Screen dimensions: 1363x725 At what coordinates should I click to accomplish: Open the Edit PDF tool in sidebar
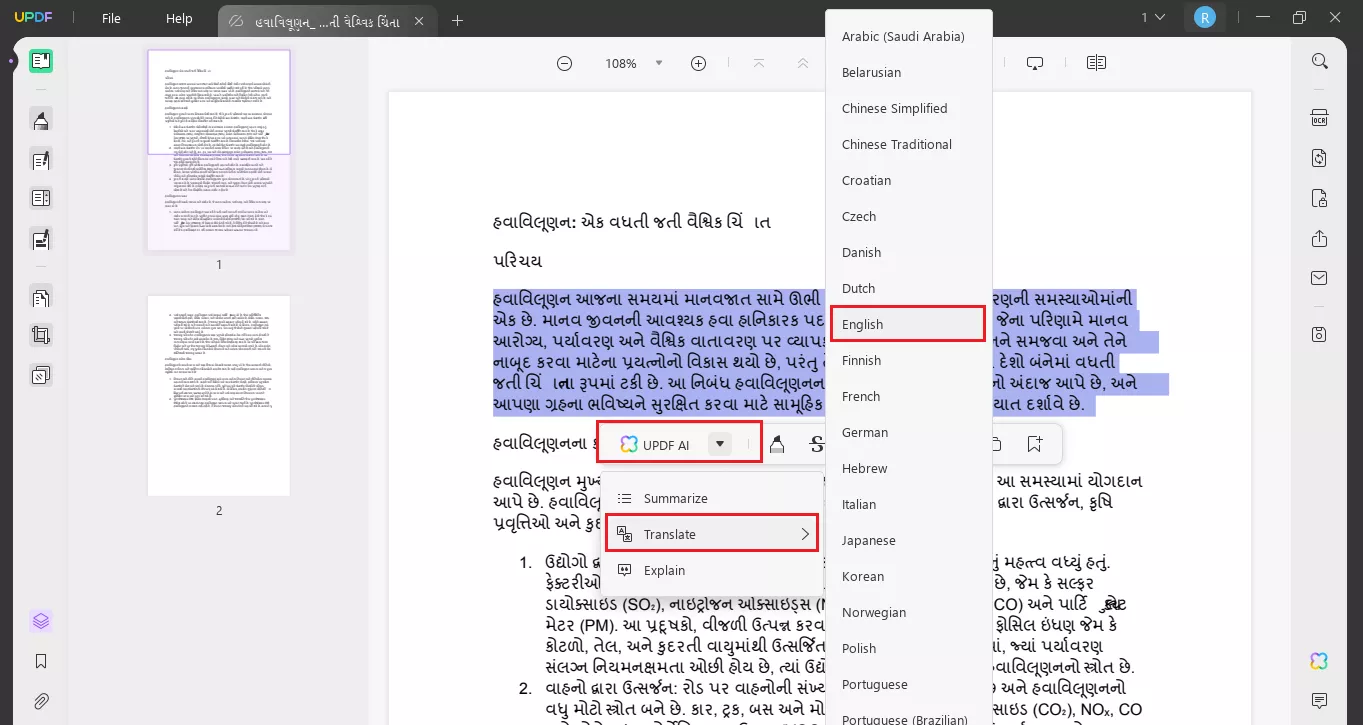(41, 159)
